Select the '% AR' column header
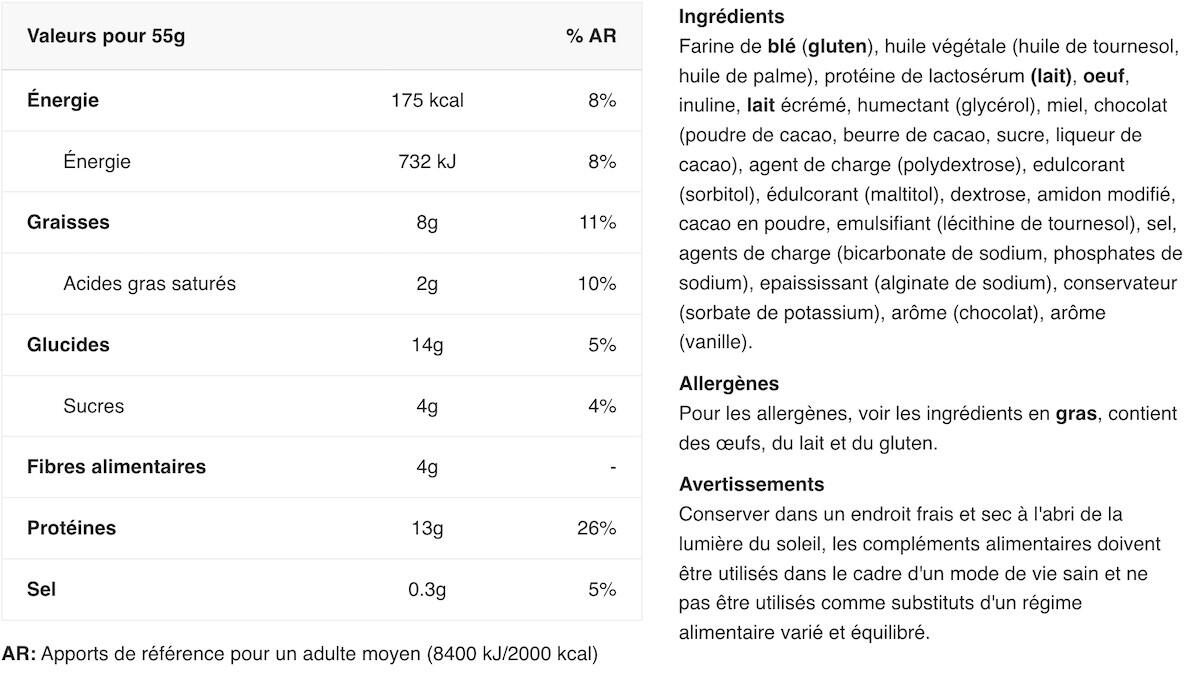The height and width of the screenshot is (676, 1200). click(x=591, y=37)
